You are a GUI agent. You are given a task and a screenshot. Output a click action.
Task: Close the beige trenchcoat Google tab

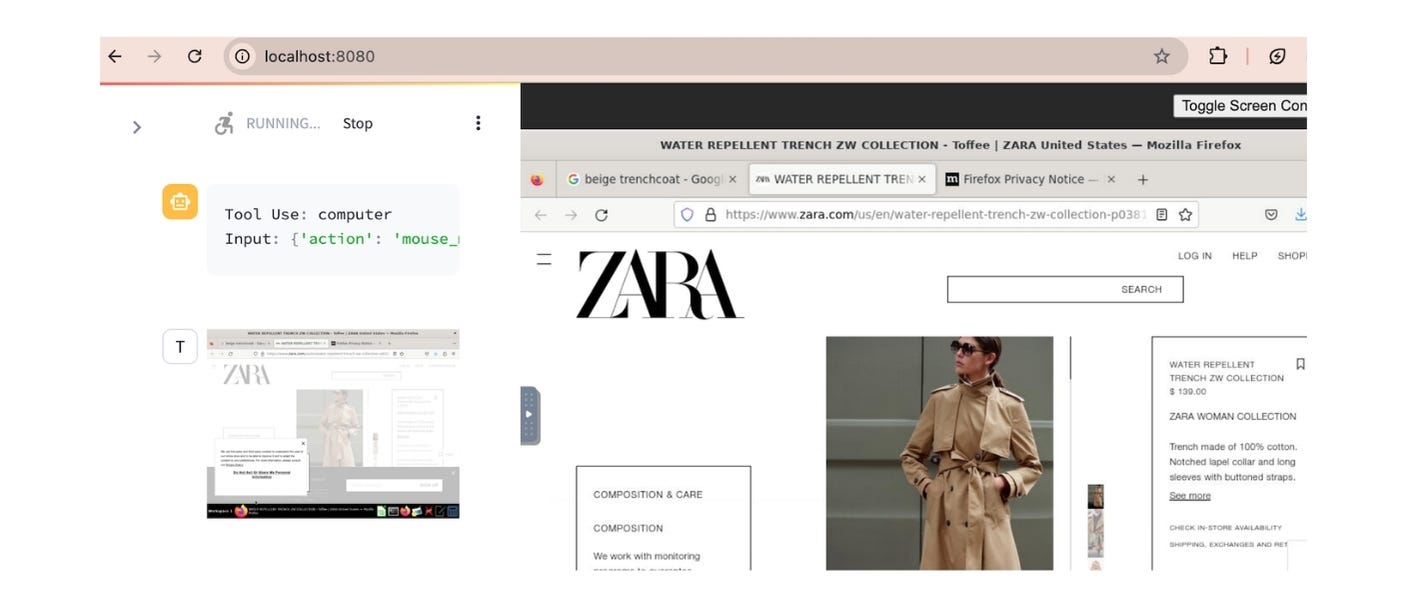point(732,179)
